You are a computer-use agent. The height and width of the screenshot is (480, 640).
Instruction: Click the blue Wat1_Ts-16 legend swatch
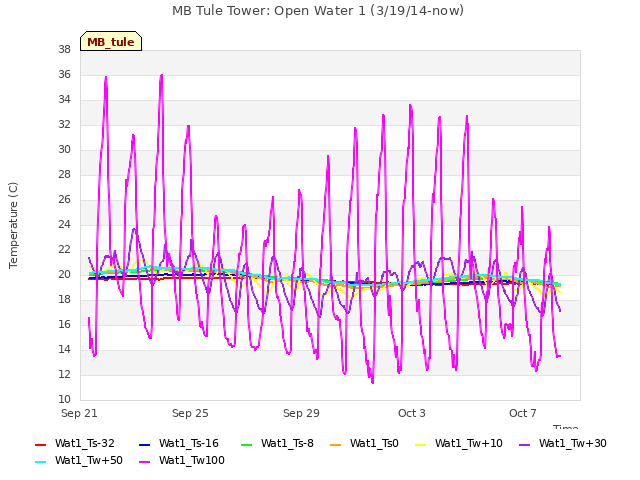(144, 444)
